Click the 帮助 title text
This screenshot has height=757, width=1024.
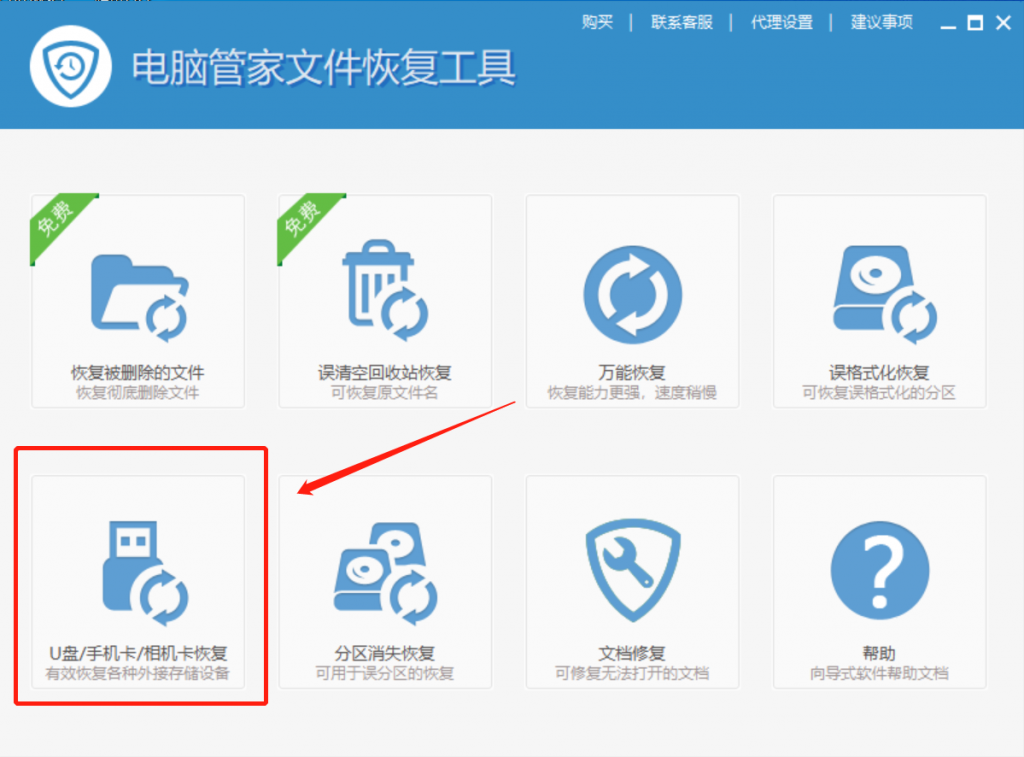(x=879, y=654)
